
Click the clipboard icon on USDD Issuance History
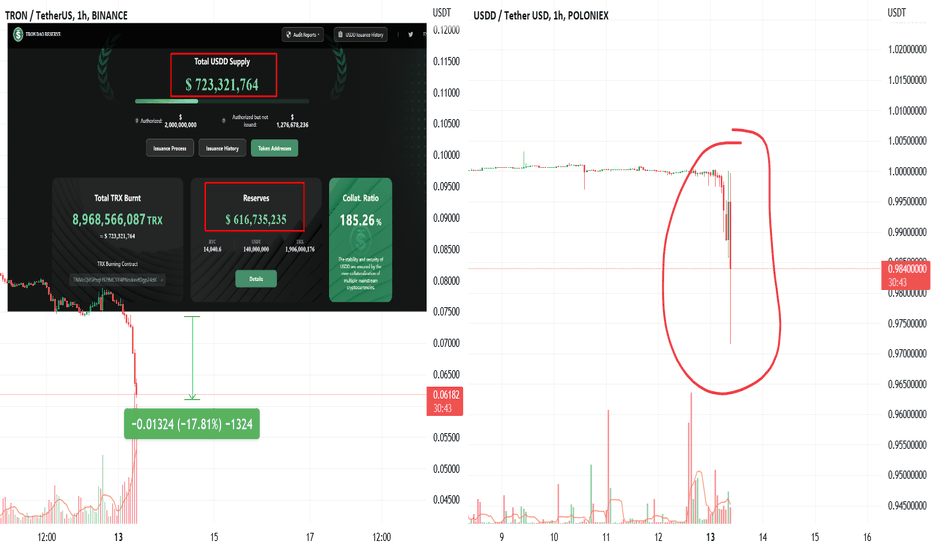341,34
